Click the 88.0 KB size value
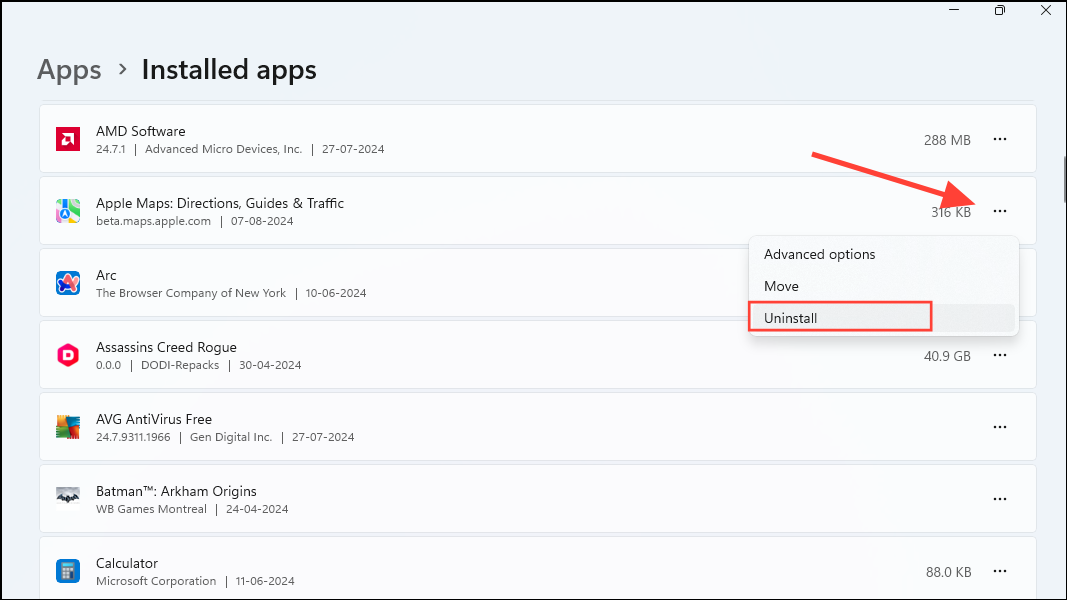Viewport: 1067px width, 600px height. (948, 572)
